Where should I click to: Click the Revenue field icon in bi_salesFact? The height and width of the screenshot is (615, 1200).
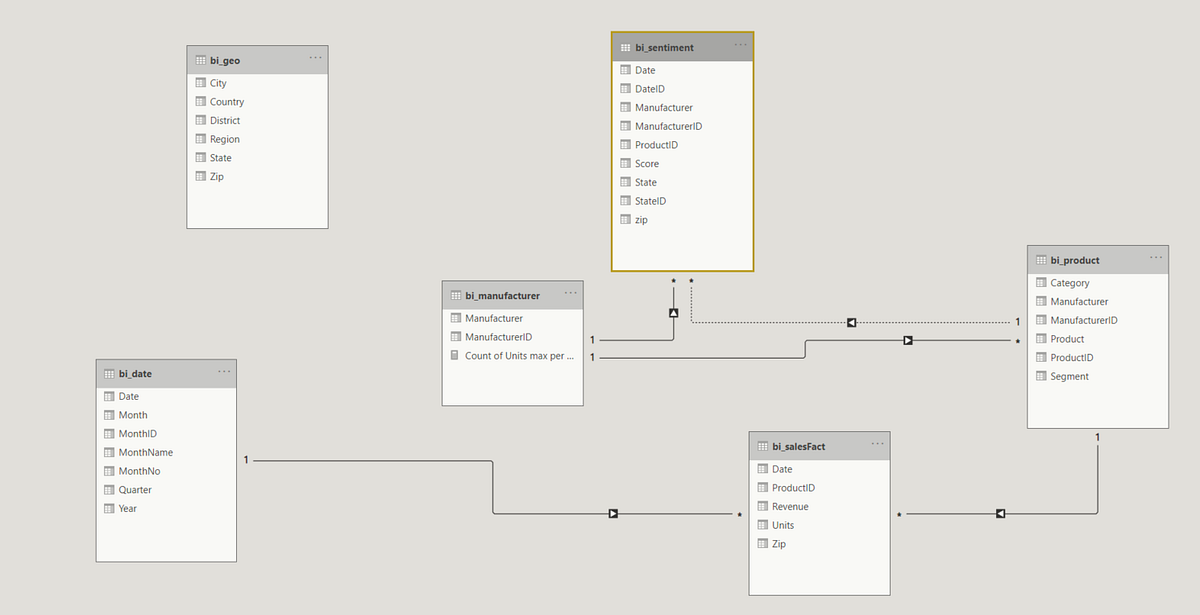tap(763, 506)
